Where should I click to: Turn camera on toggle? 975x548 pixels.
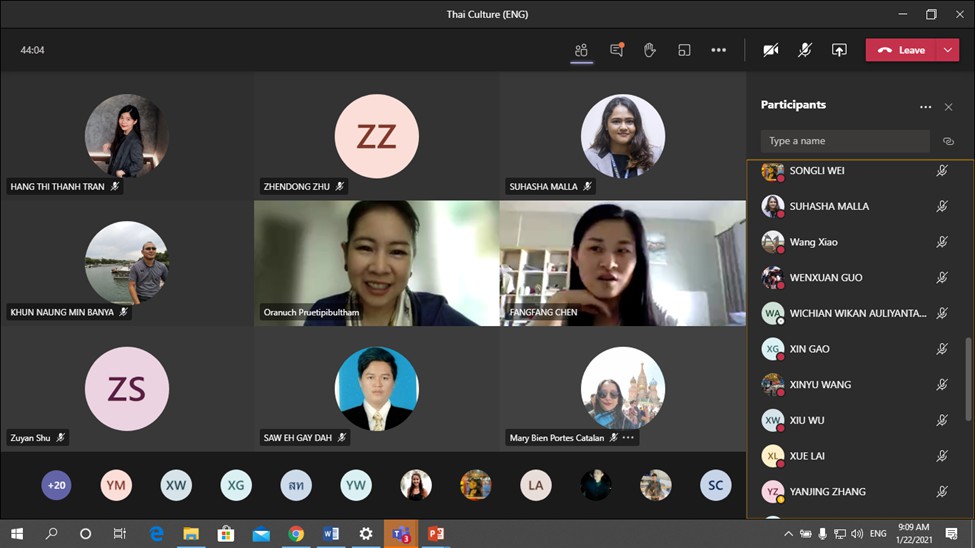(x=771, y=50)
